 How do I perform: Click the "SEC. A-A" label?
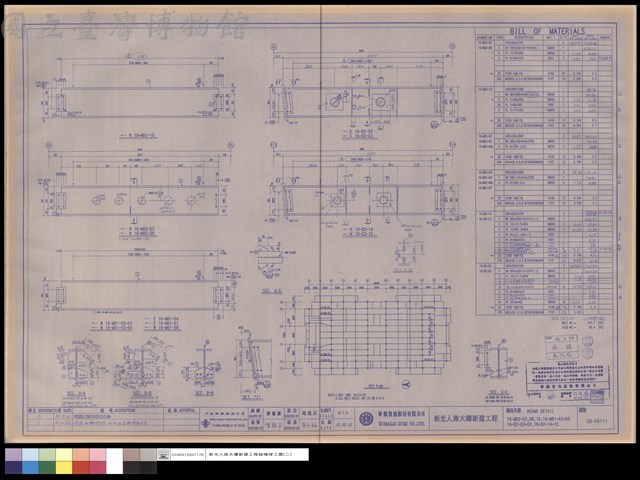pyautogui.click(x=76, y=394)
